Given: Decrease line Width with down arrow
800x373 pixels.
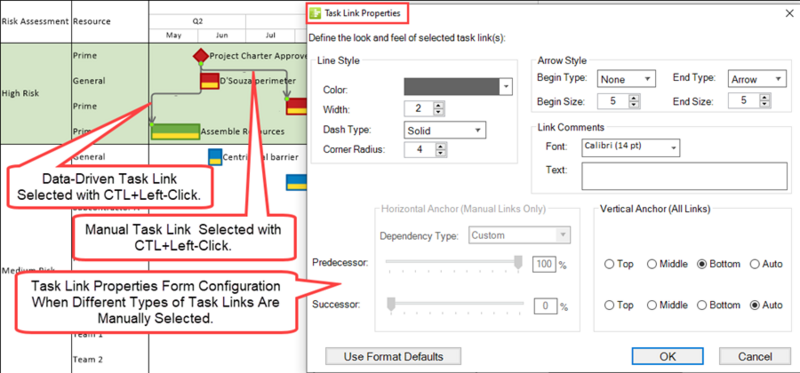Looking at the screenshot, I should [438, 113].
